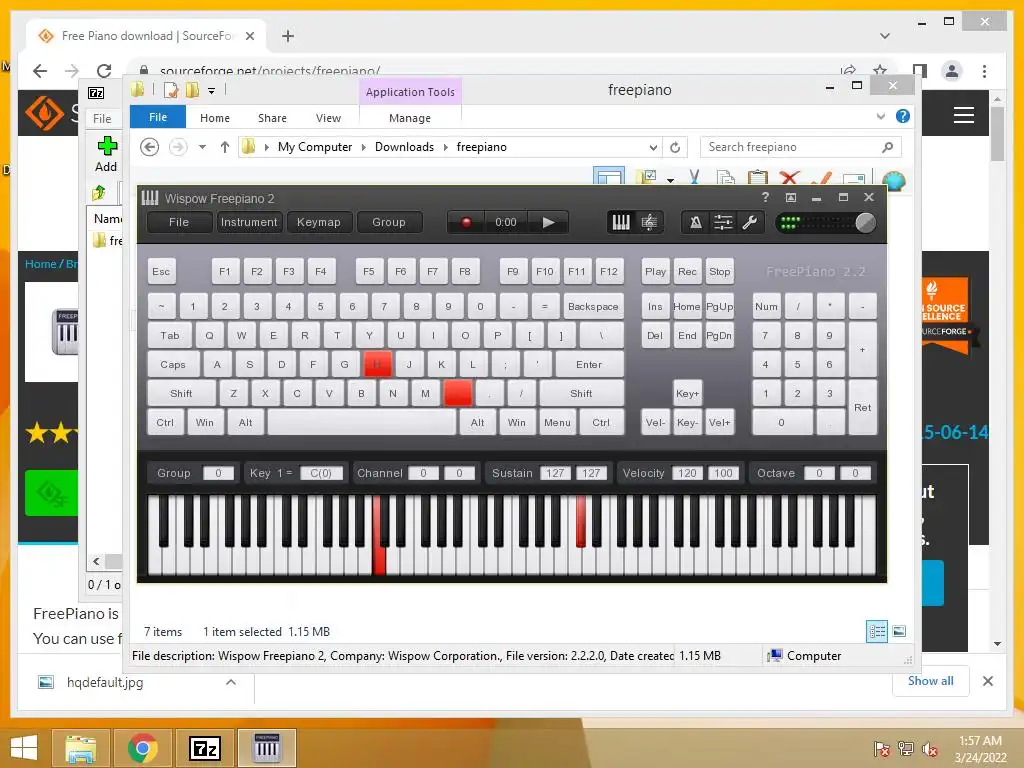Click the Sustain first 127 value field
The width and height of the screenshot is (1024, 768).
(555, 473)
